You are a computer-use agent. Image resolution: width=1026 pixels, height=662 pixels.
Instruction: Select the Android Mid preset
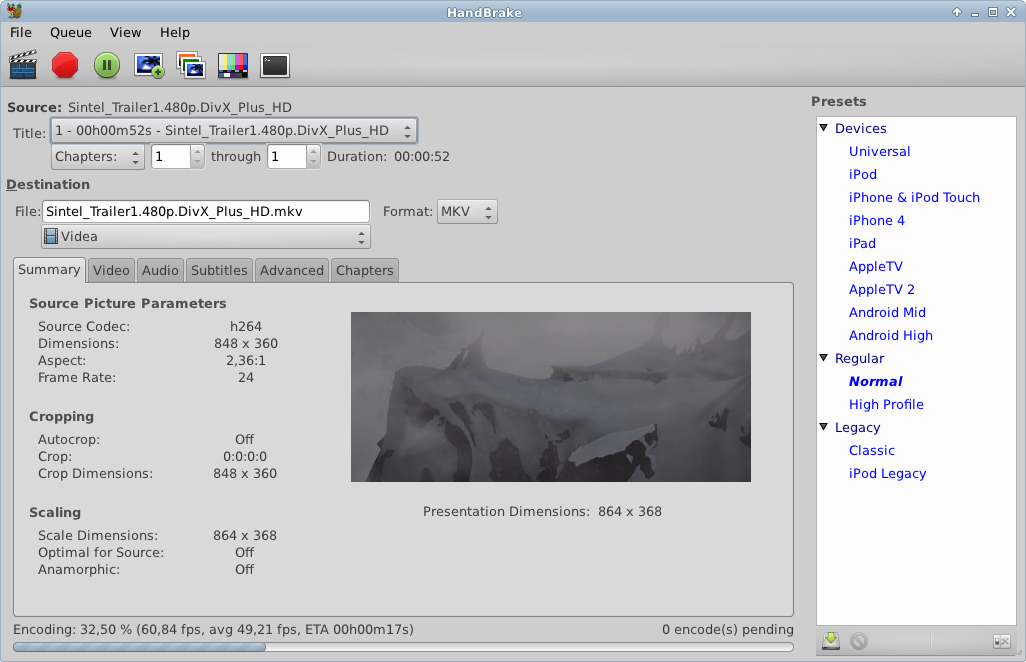[887, 312]
